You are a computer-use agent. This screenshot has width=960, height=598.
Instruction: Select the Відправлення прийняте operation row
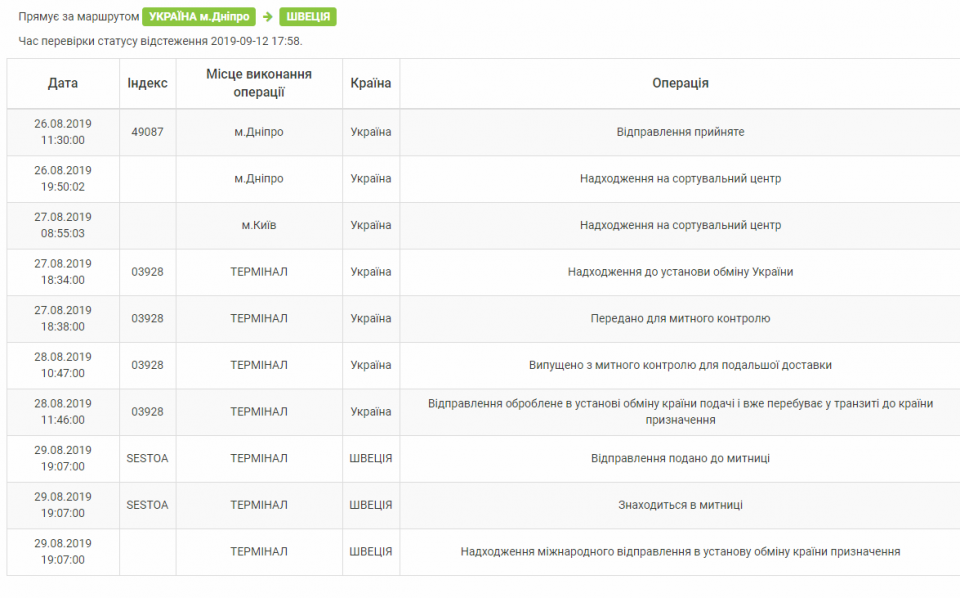click(680, 132)
